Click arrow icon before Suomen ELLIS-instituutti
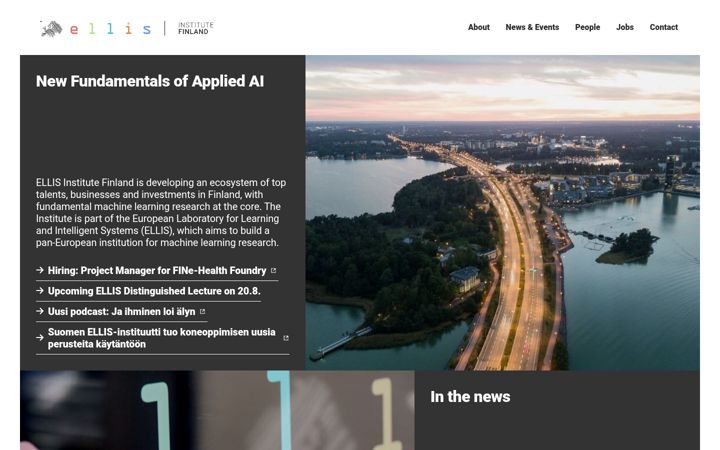 click(40, 338)
